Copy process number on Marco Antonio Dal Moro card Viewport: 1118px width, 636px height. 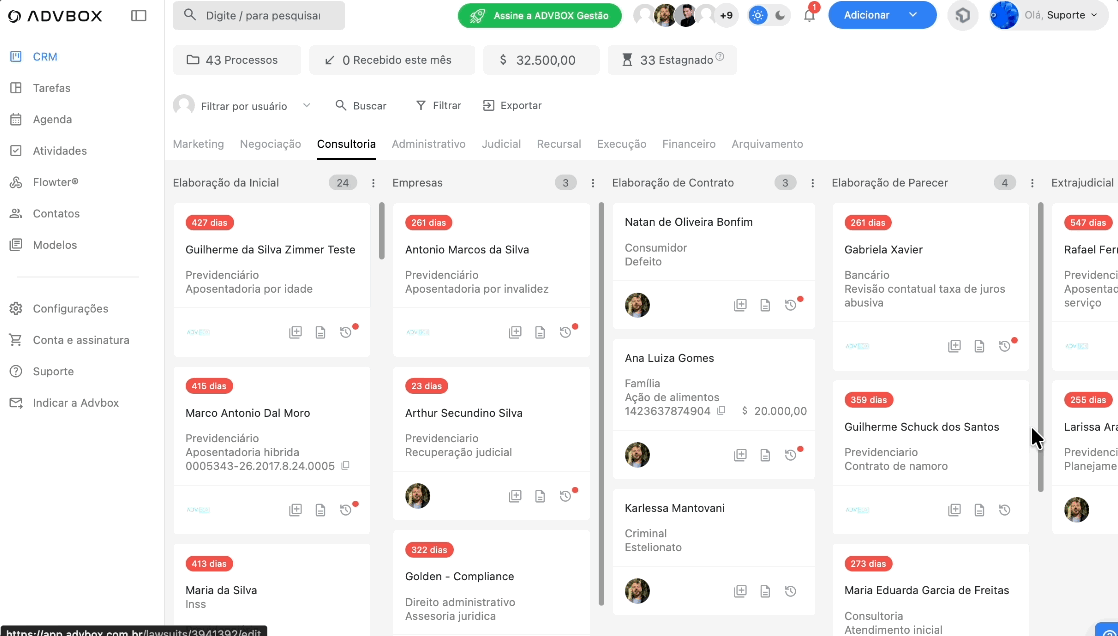tap(346, 466)
